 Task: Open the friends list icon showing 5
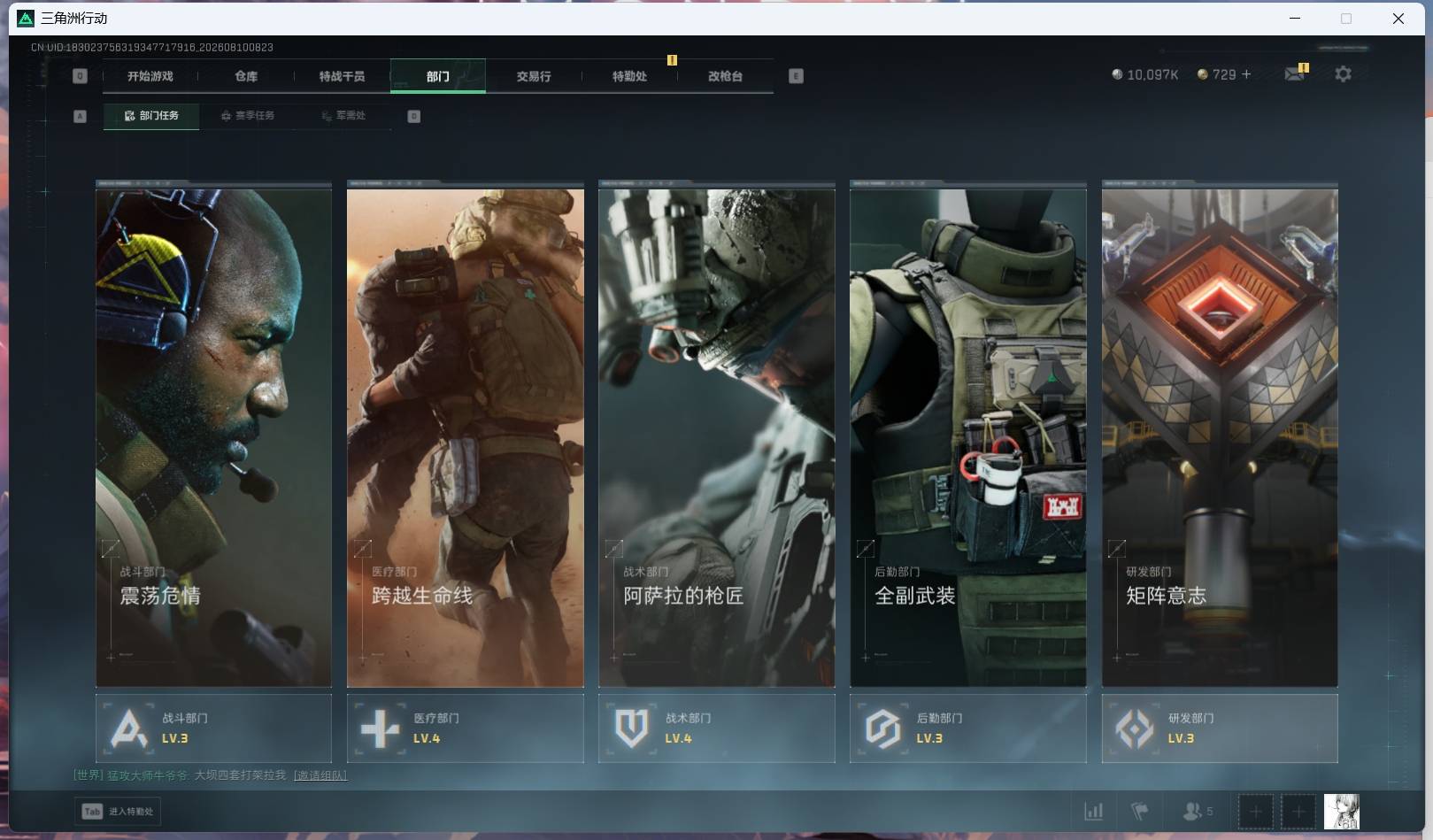[x=1198, y=811]
